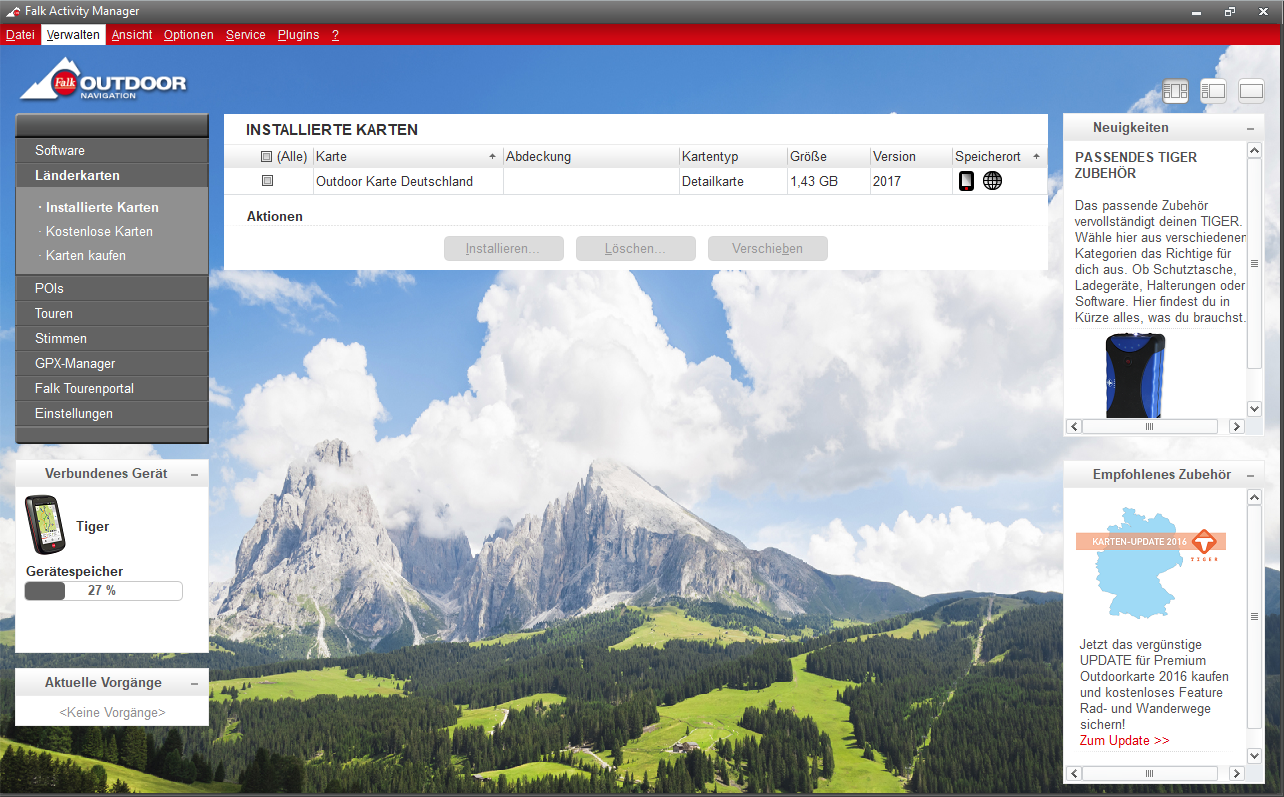Open the ? help menu

[336, 35]
